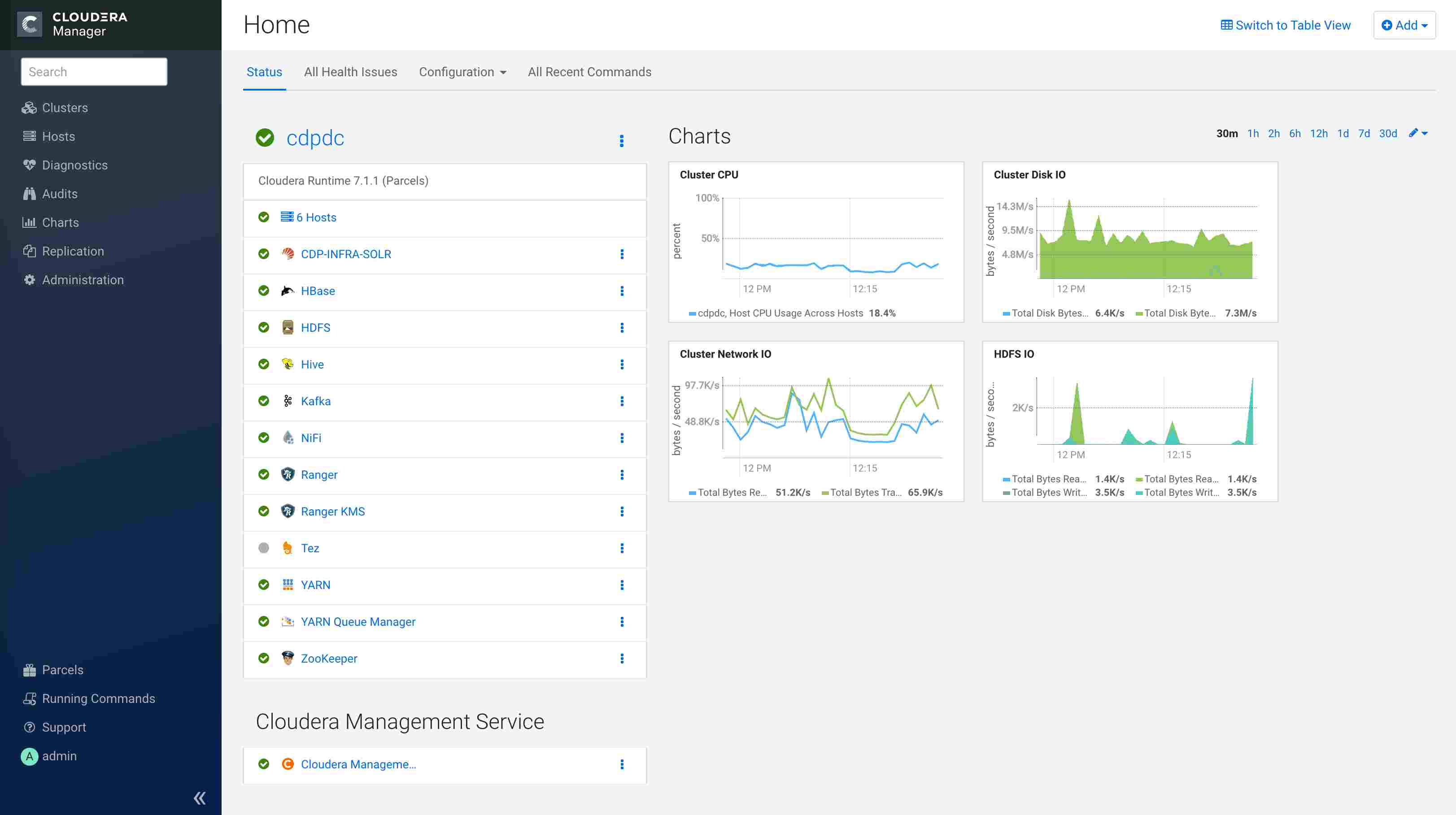
Task: Click the Cloudera Manager logo icon
Action: point(30,24)
